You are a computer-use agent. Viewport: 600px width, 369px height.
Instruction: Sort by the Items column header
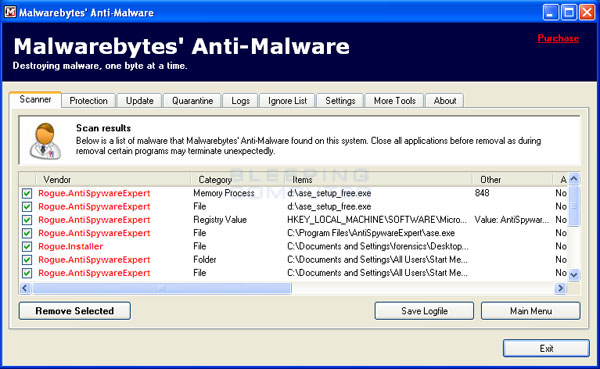378,180
